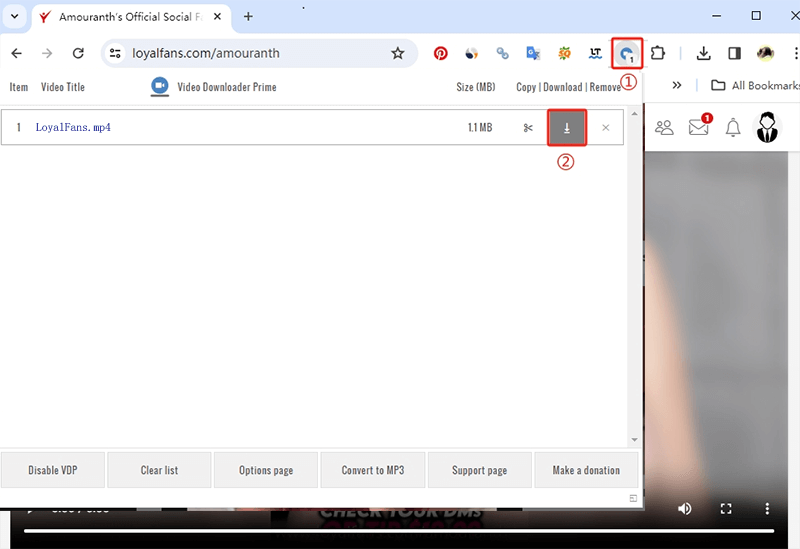
Task: Open the LoyalFans.mp4 link
Action: (x=73, y=127)
